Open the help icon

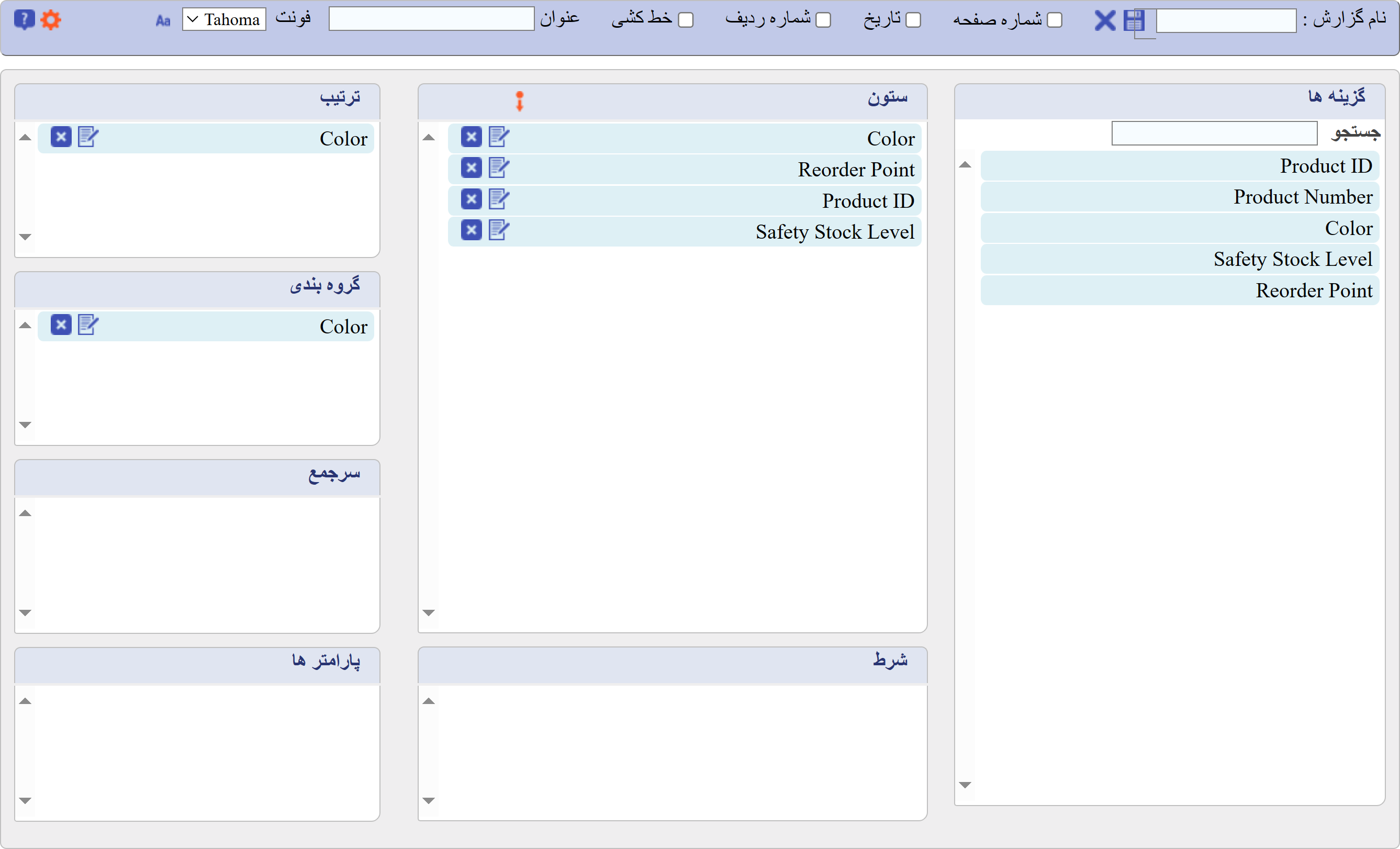(24, 19)
